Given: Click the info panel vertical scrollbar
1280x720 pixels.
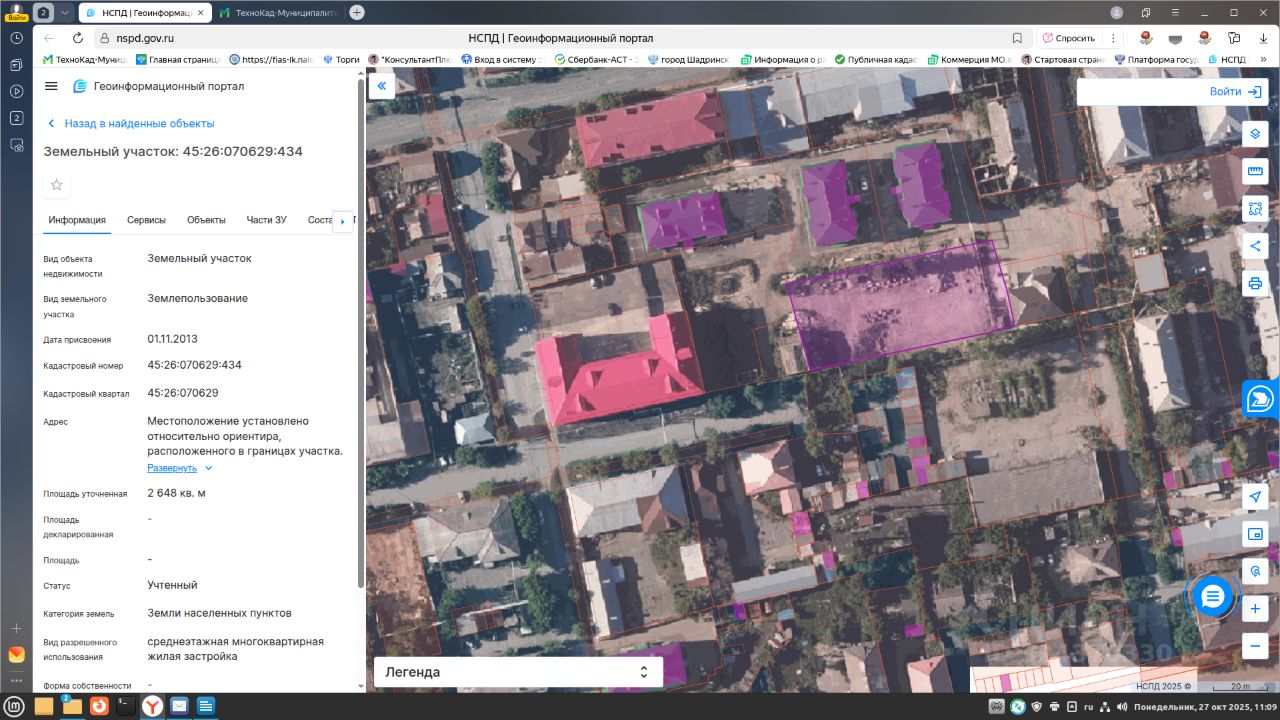Looking at the screenshot, I should tap(360, 330).
